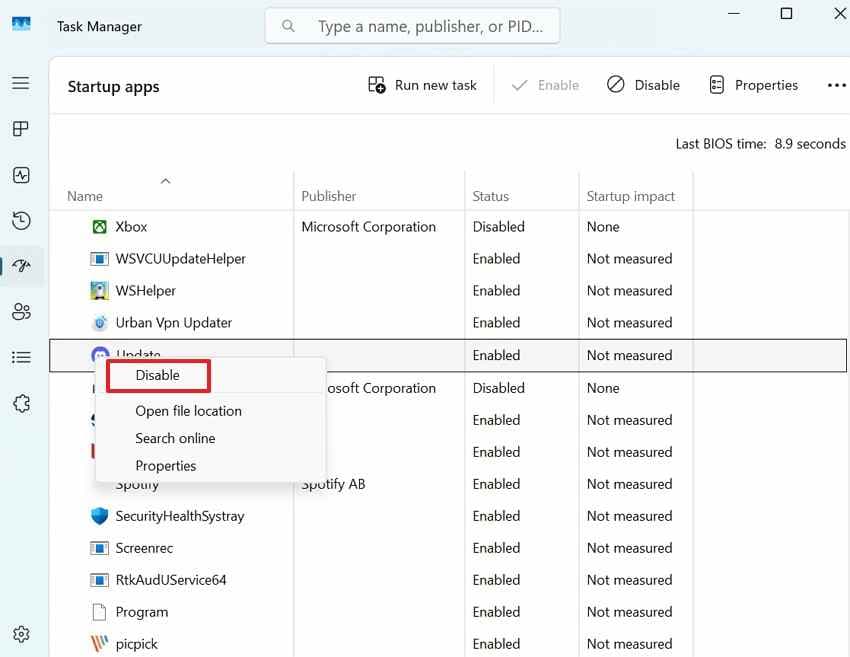Click Microsoft Corporation in Xbox row

[369, 227]
